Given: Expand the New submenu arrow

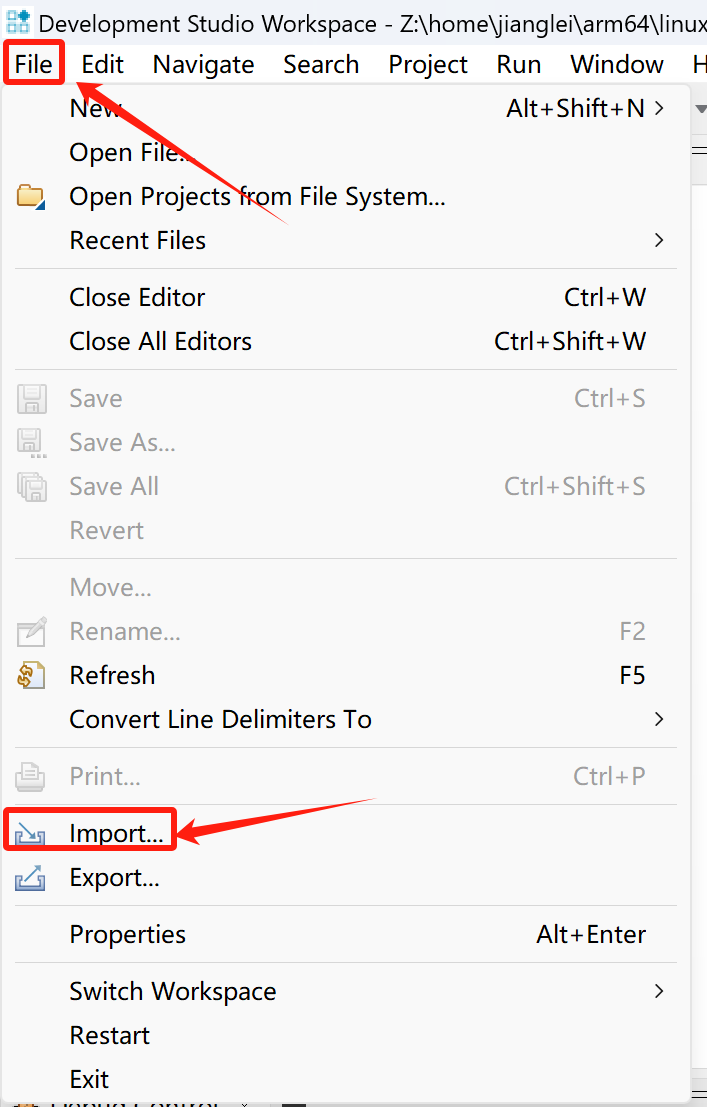Looking at the screenshot, I should 659,108.
